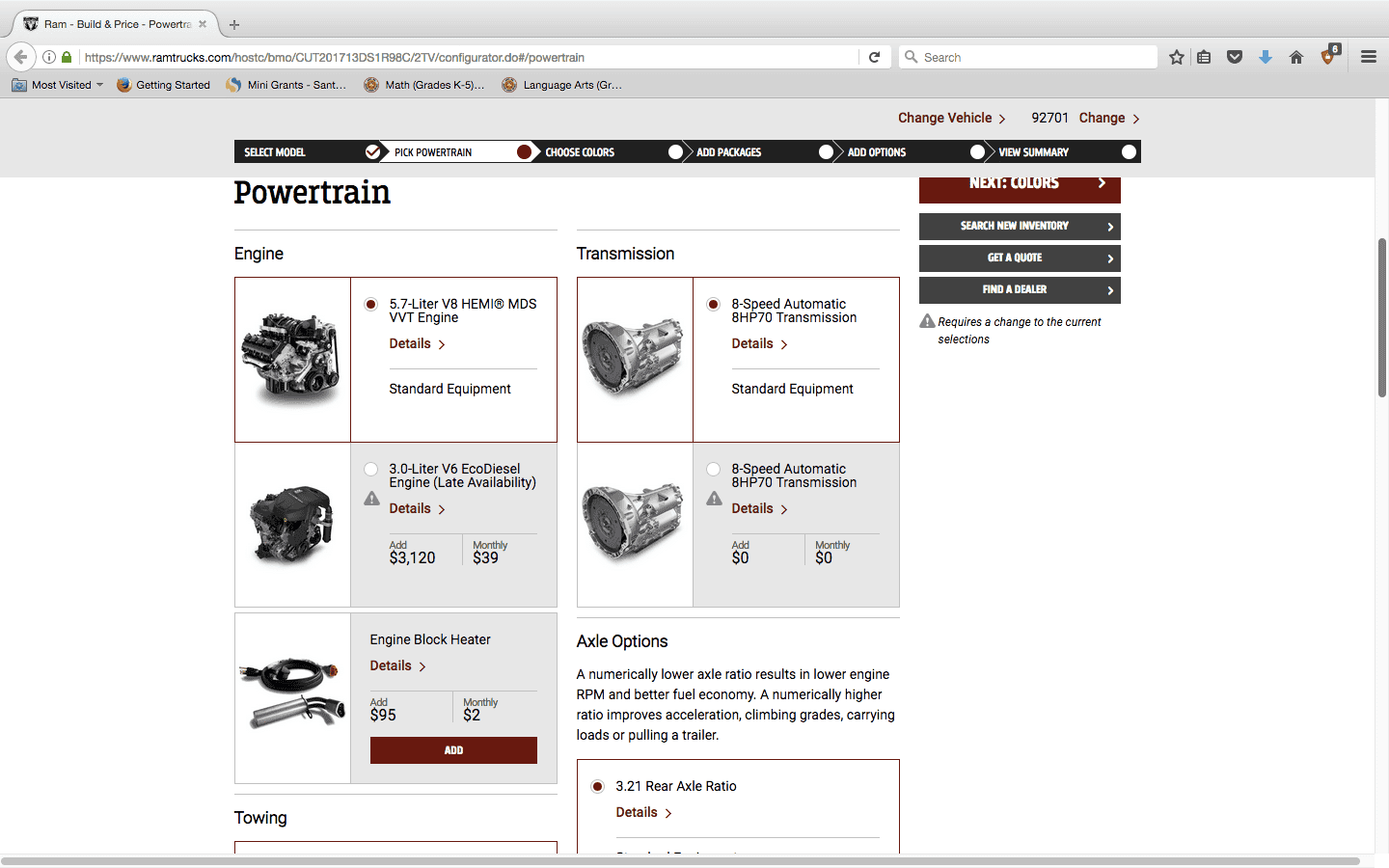Click the circle marker on Pick Powertrain step
The width and height of the screenshot is (1389, 868).
524,151
